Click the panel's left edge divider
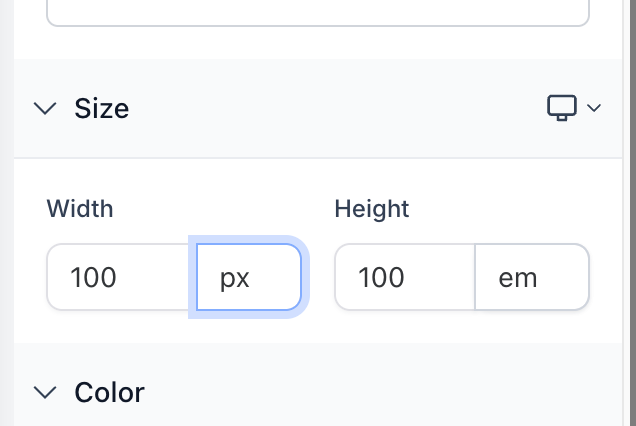 click(7, 213)
